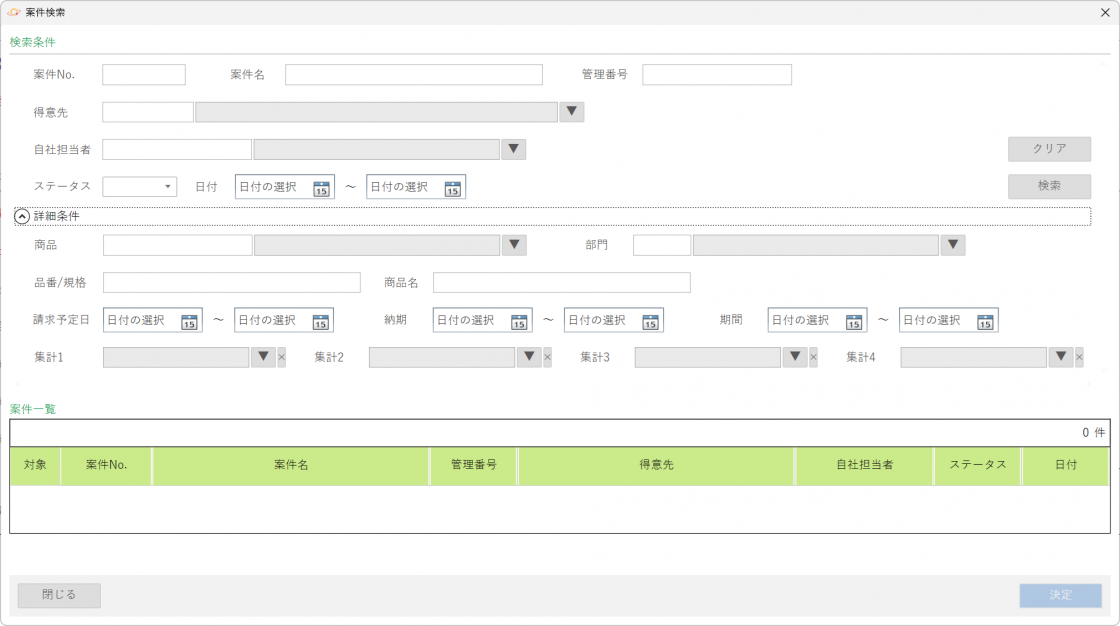This screenshot has height=626, width=1120.
Task: Expand the 得意先 dropdown list
Action: pos(571,112)
